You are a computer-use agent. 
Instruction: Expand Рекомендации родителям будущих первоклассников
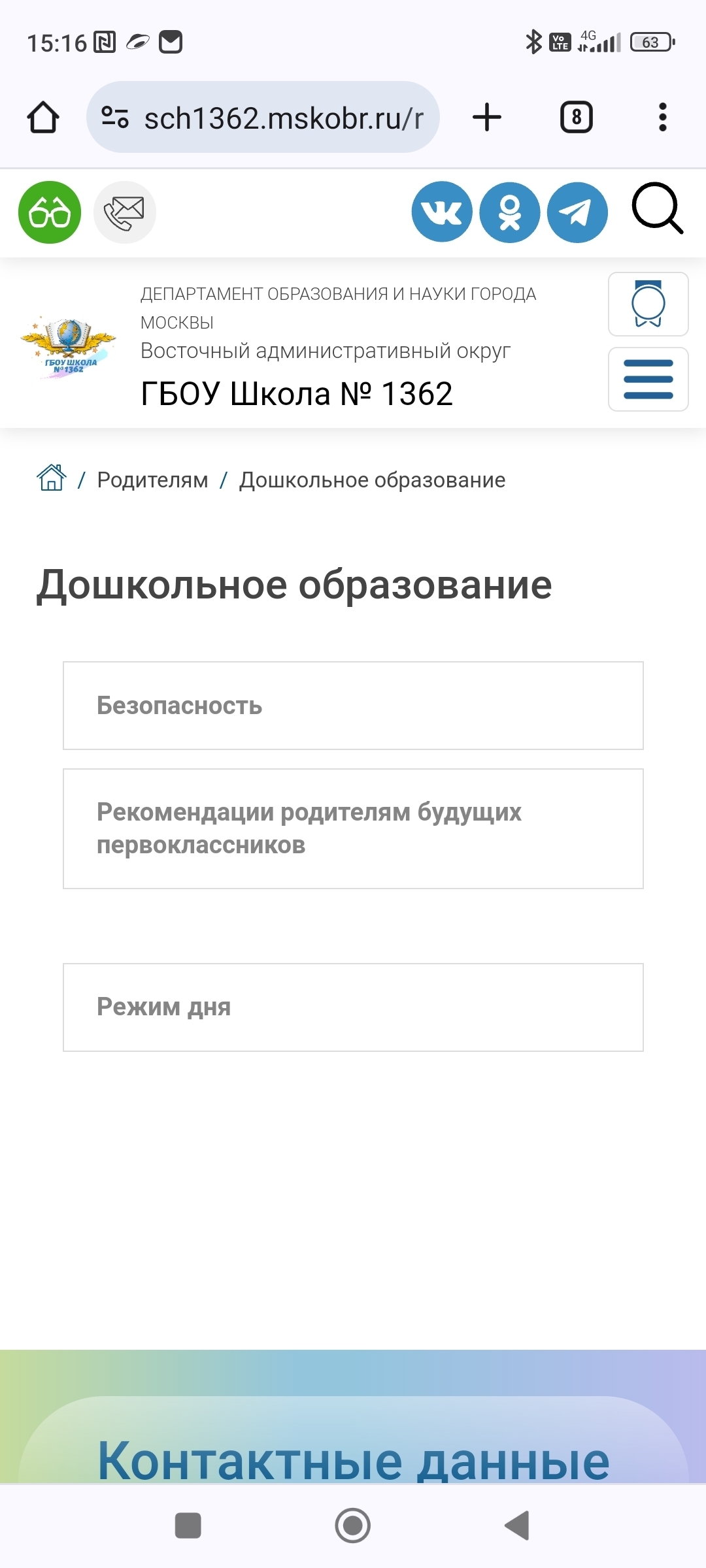click(x=353, y=828)
